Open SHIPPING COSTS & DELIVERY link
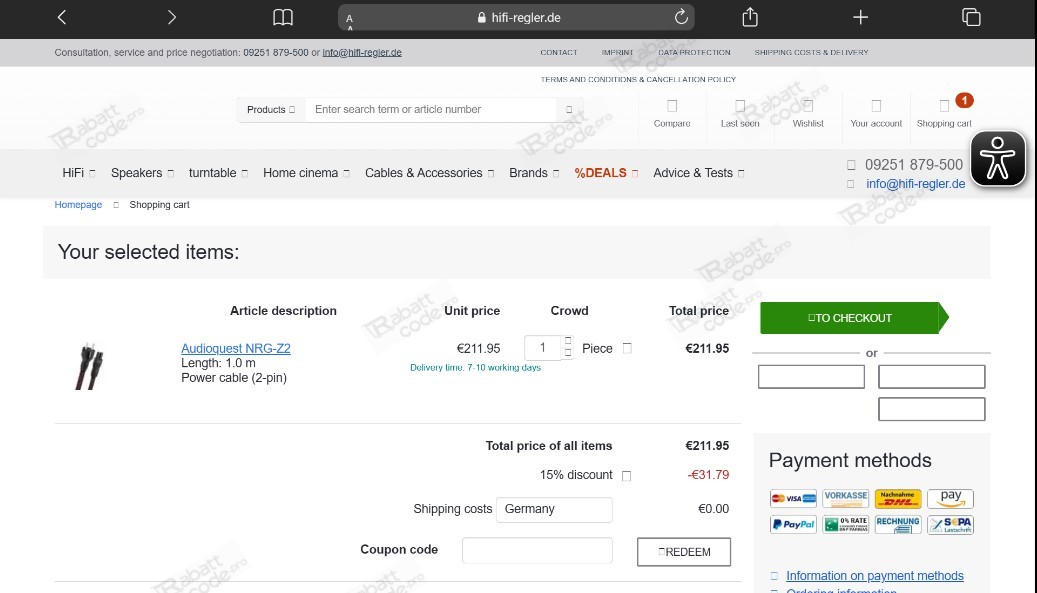The image size is (1037, 593). tap(811, 52)
